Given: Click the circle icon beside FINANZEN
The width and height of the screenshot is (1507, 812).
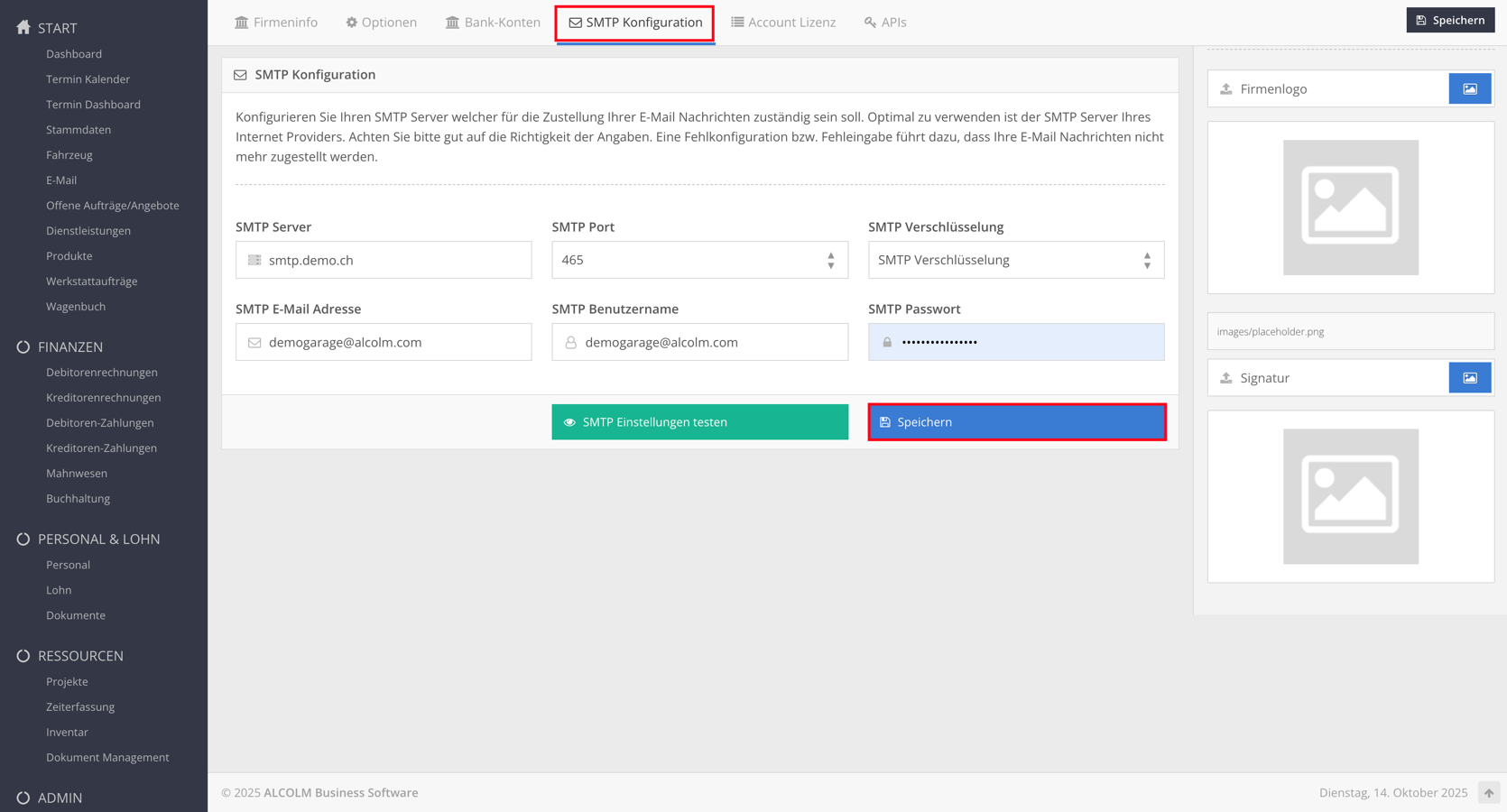Looking at the screenshot, I should (x=23, y=347).
